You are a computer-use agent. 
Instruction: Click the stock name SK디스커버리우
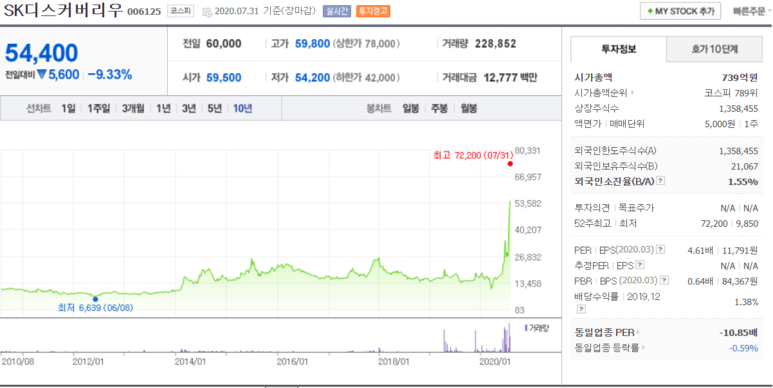(63, 11)
